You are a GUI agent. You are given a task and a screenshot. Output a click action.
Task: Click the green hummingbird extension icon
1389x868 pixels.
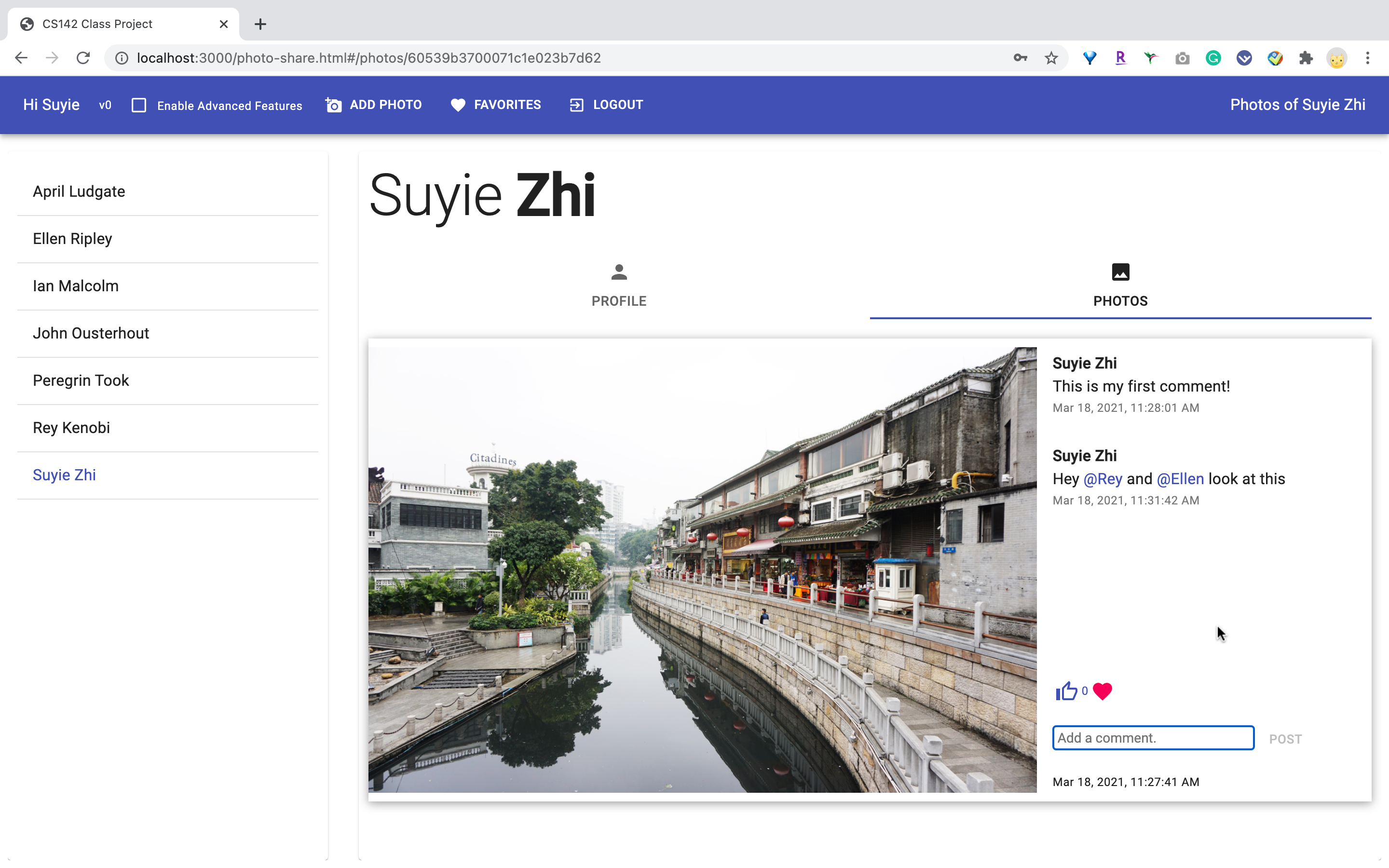(x=1151, y=58)
